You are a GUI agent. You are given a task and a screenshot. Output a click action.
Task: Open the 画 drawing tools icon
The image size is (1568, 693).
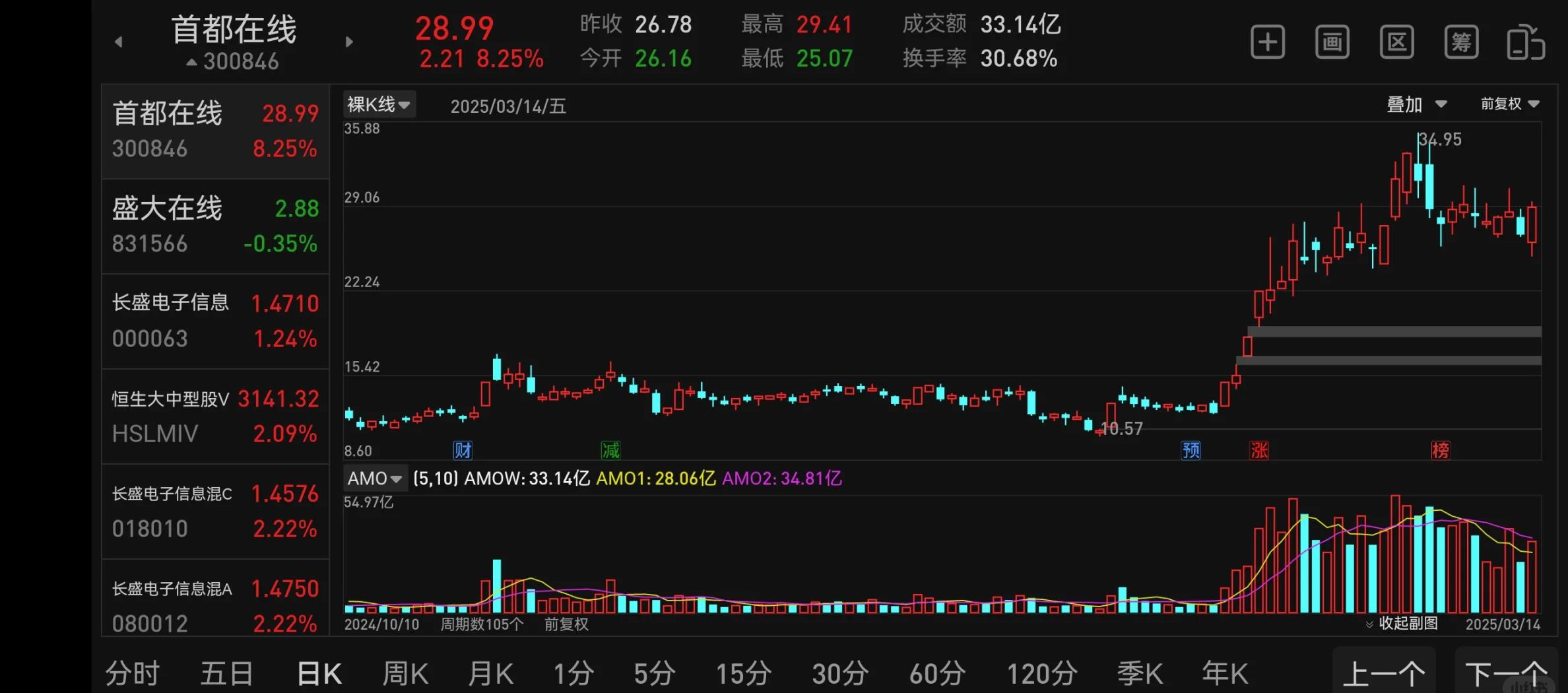coord(1332,42)
